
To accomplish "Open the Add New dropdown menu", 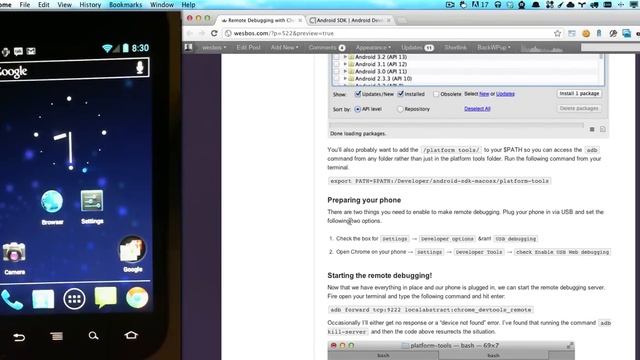I will 284,47.
